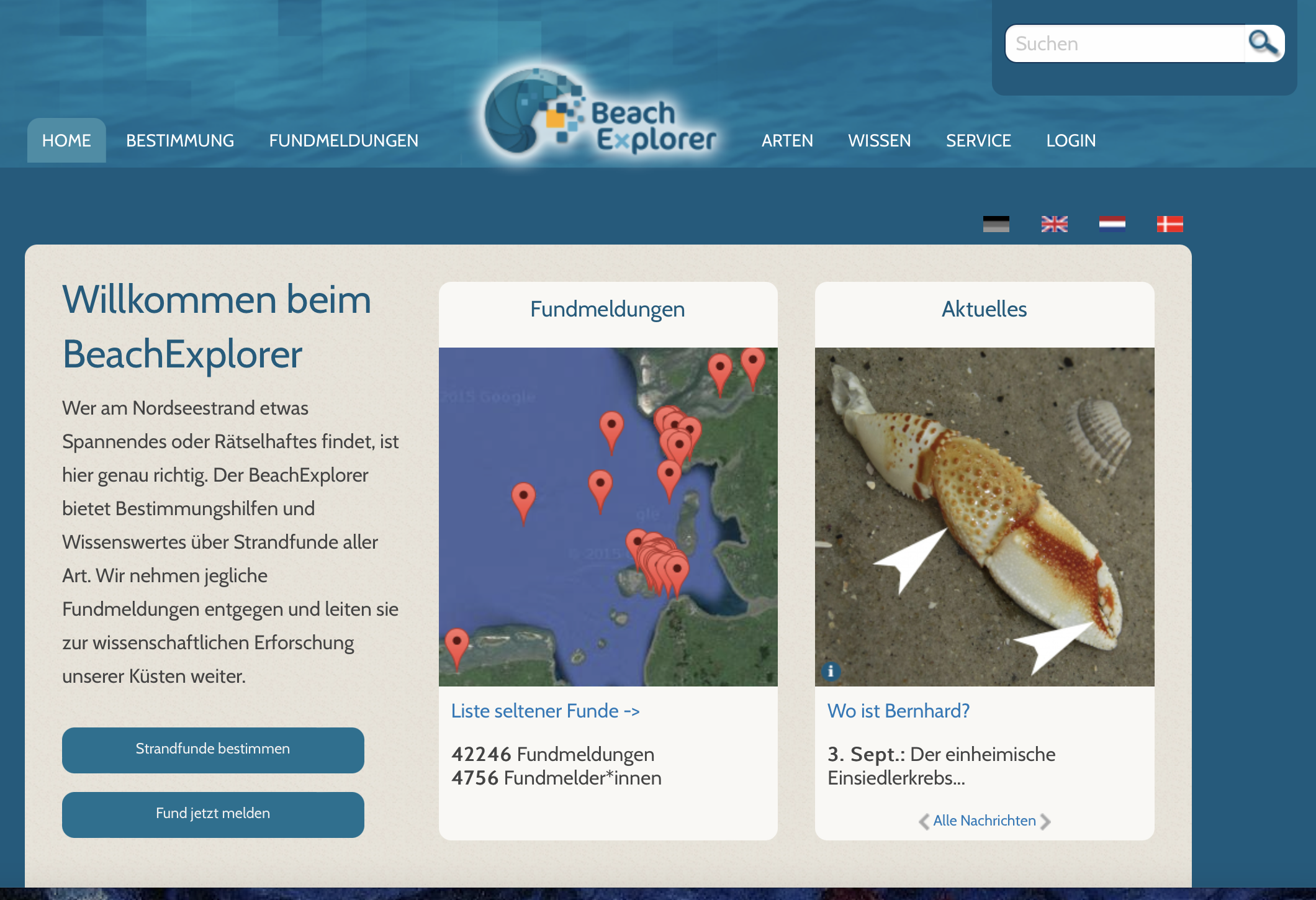Click into the Suchen search field
Viewport: 1316px width, 900px height.
click(1124, 44)
